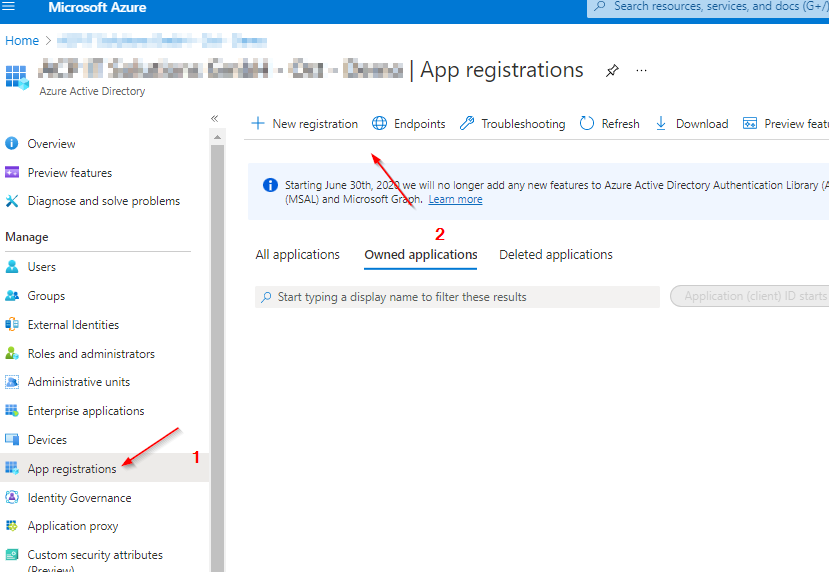Click the Administrative units icon
Viewport: 829px width, 572px height.
point(12,382)
